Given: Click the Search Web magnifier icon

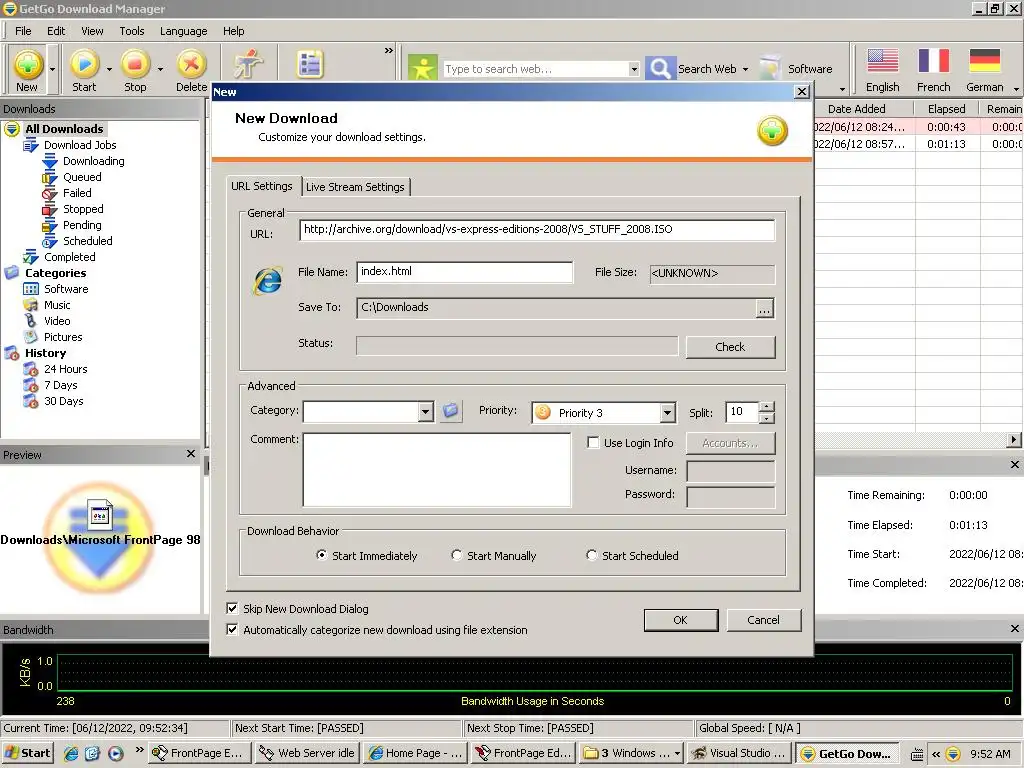Looking at the screenshot, I should point(660,68).
